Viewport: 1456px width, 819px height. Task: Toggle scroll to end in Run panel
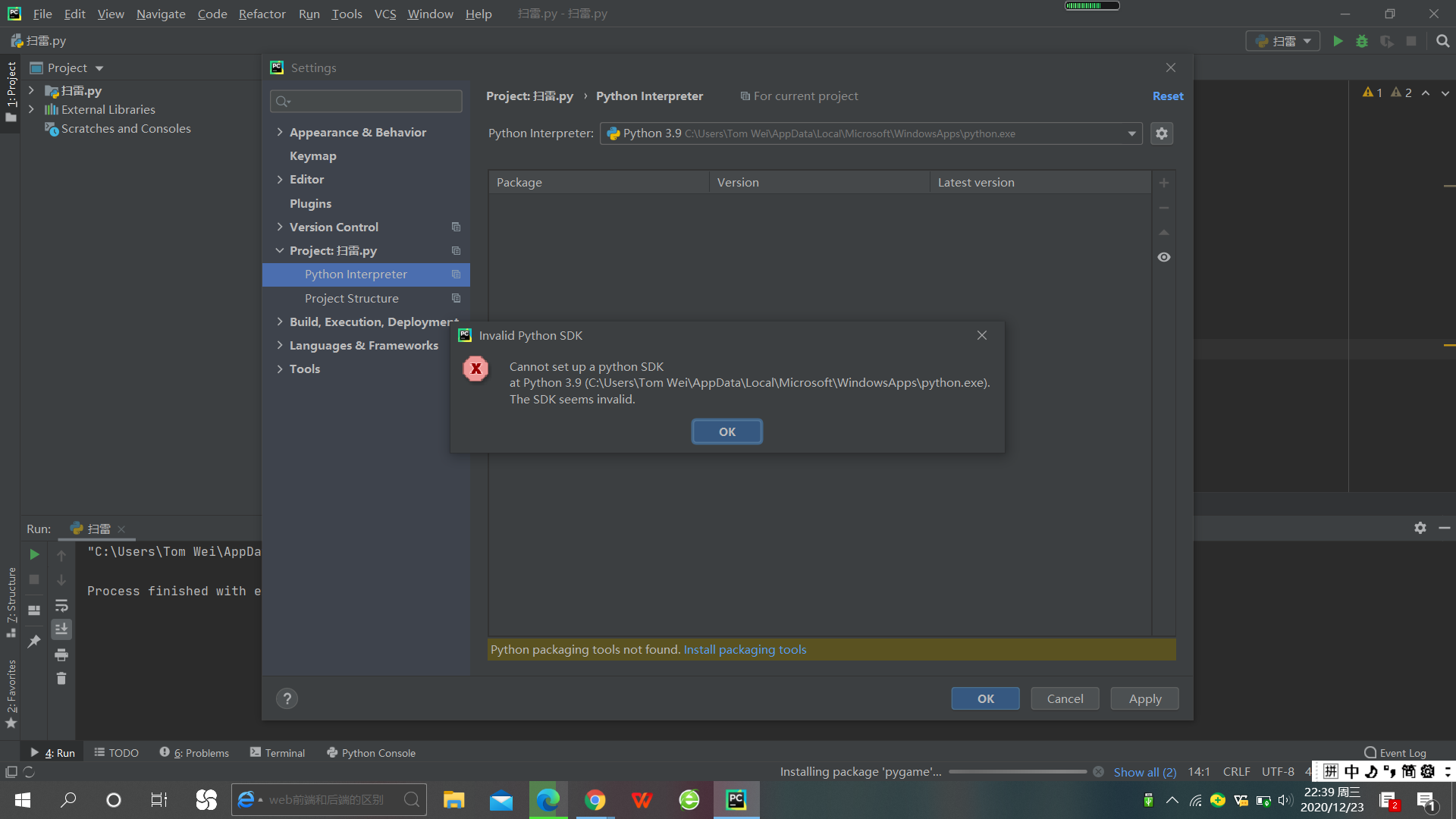click(x=61, y=629)
